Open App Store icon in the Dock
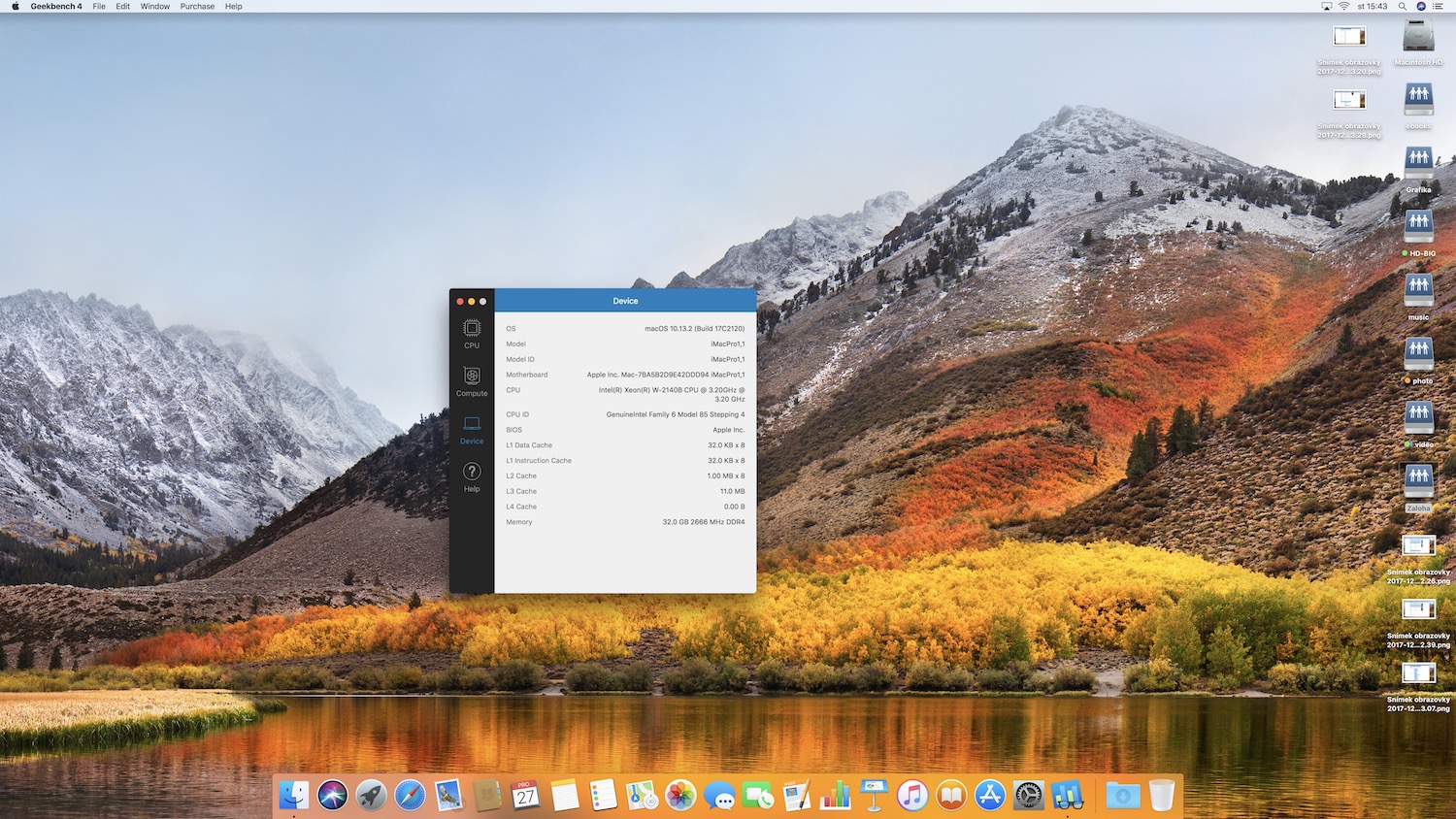This screenshot has width=1456, height=819. [x=989, y=796]
